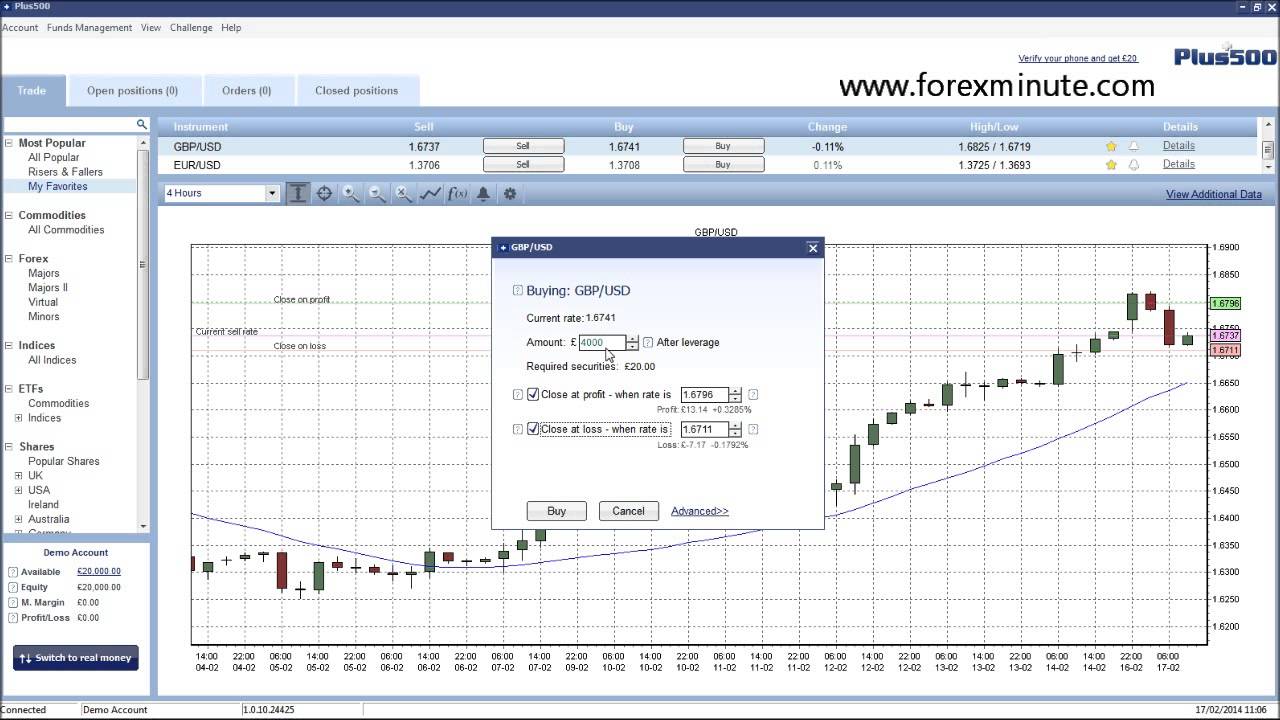The height and width of the screenshot is (720, 1280).
Task: Set a price alert bell in chart toolbar
Action: [x=483, y=193]
